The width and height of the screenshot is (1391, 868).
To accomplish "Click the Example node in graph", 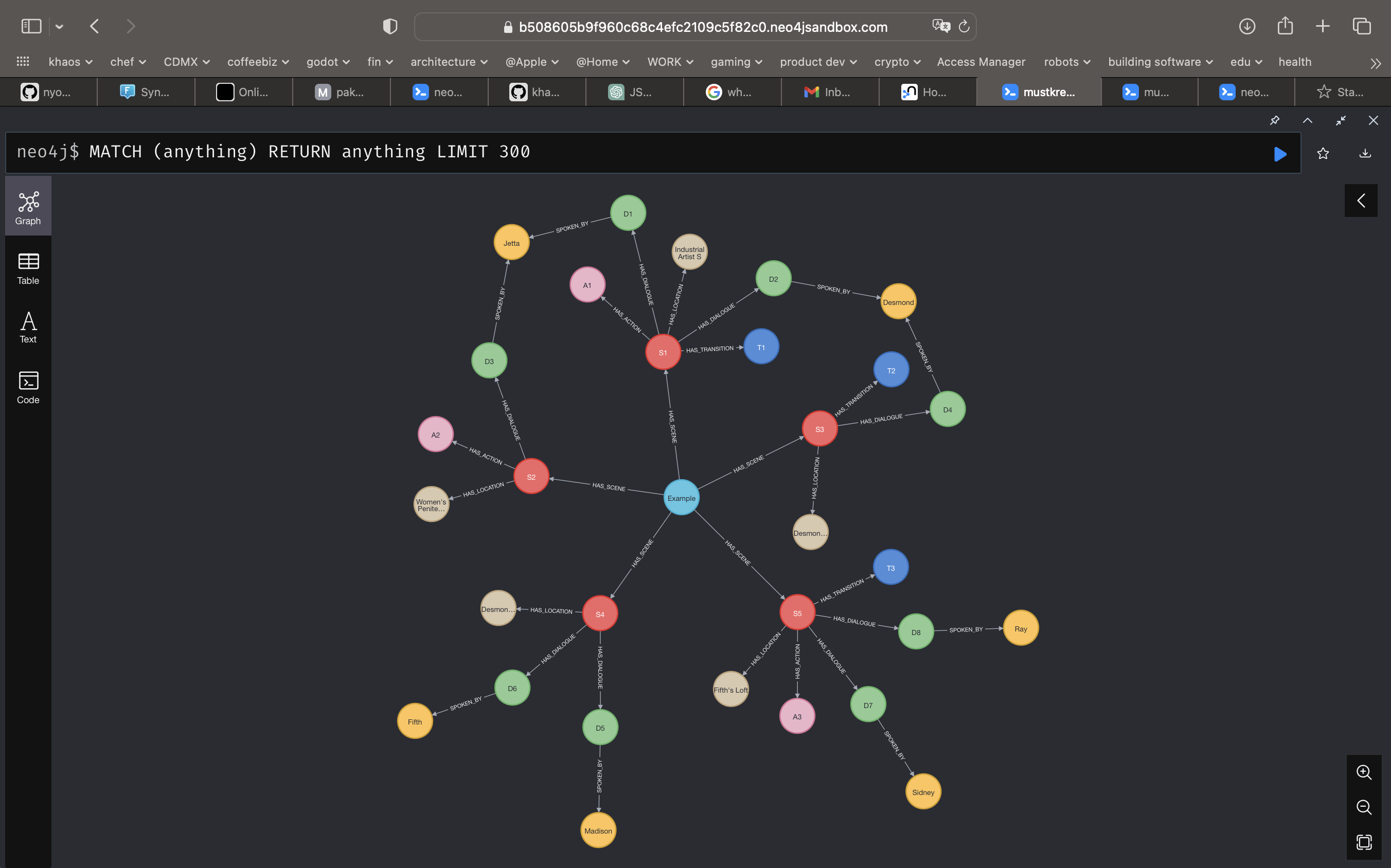I will pyautogui.click(x=681, y=498).
